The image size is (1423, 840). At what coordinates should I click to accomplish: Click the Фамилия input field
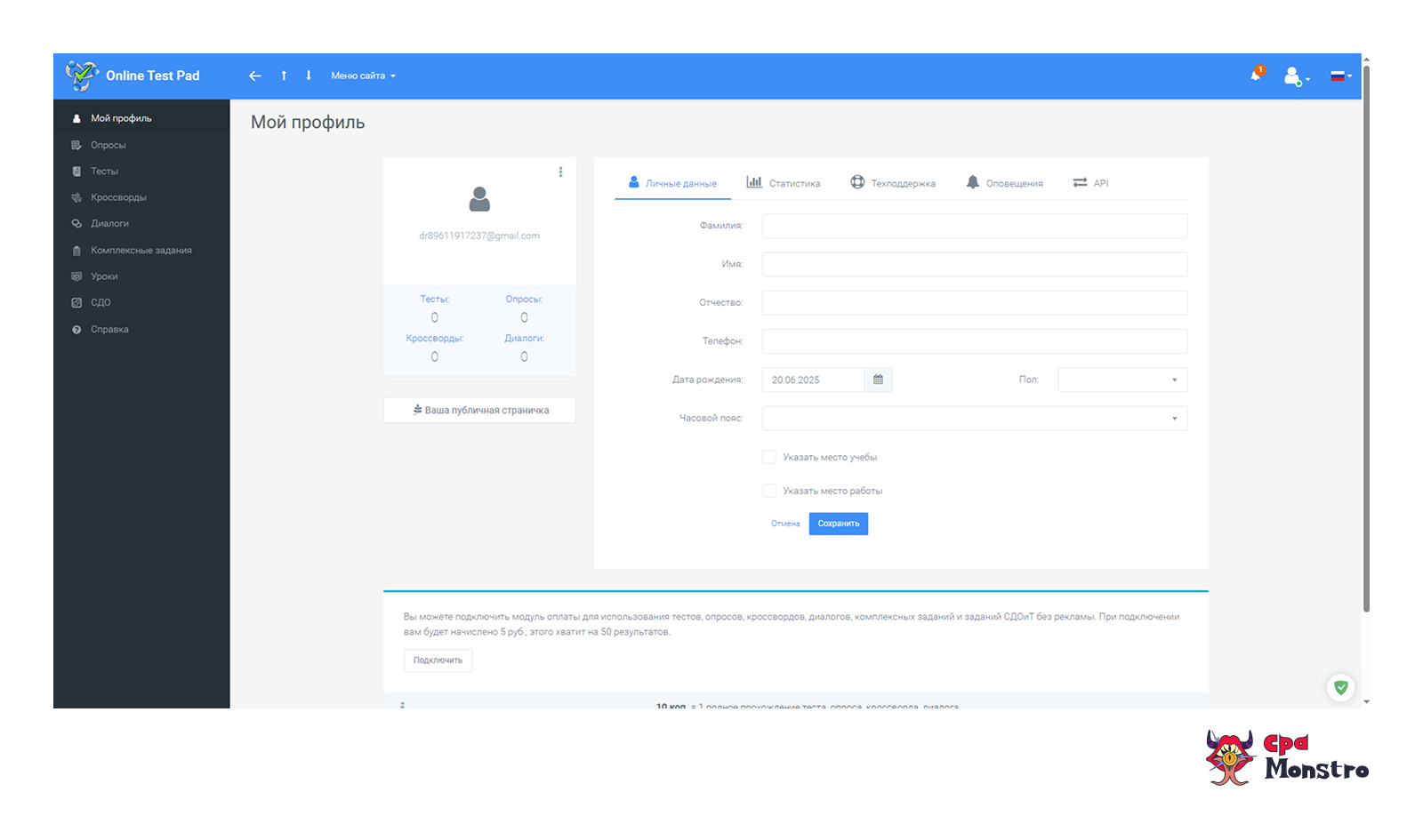975,226
